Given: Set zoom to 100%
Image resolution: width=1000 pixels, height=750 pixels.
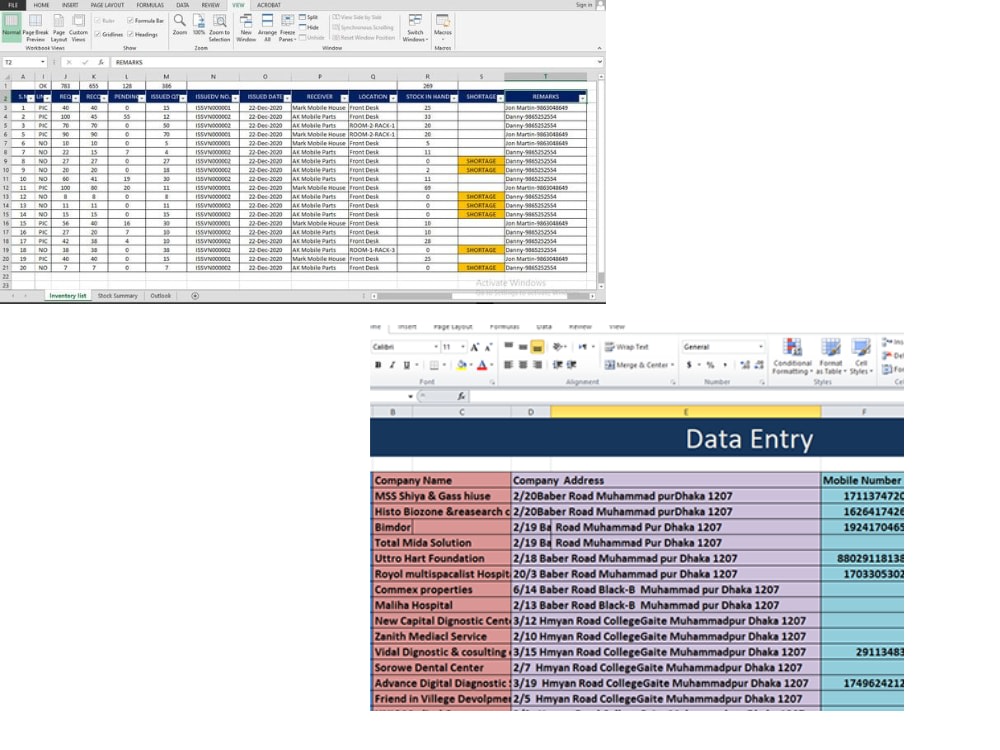Looking at the screenshot, I should (199, 25).
